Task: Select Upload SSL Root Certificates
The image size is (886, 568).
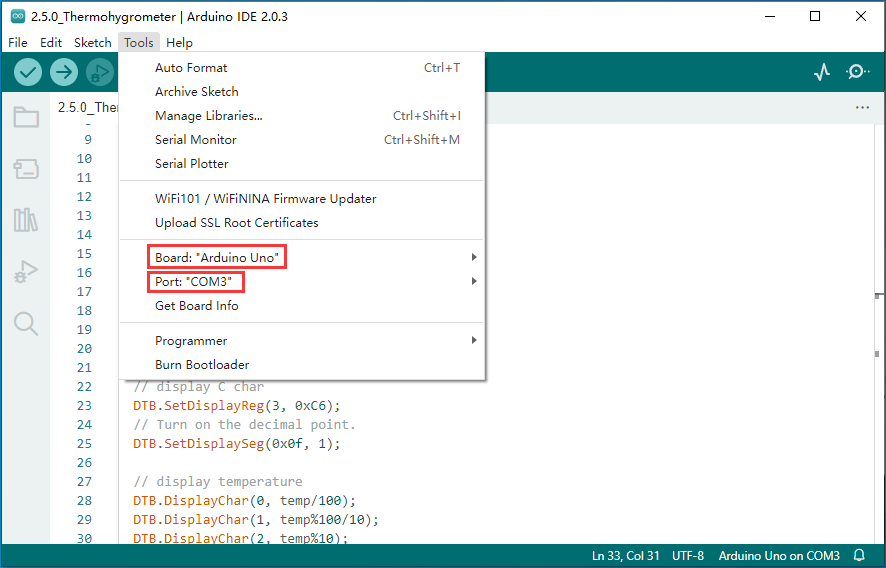Action: [302, 223]
